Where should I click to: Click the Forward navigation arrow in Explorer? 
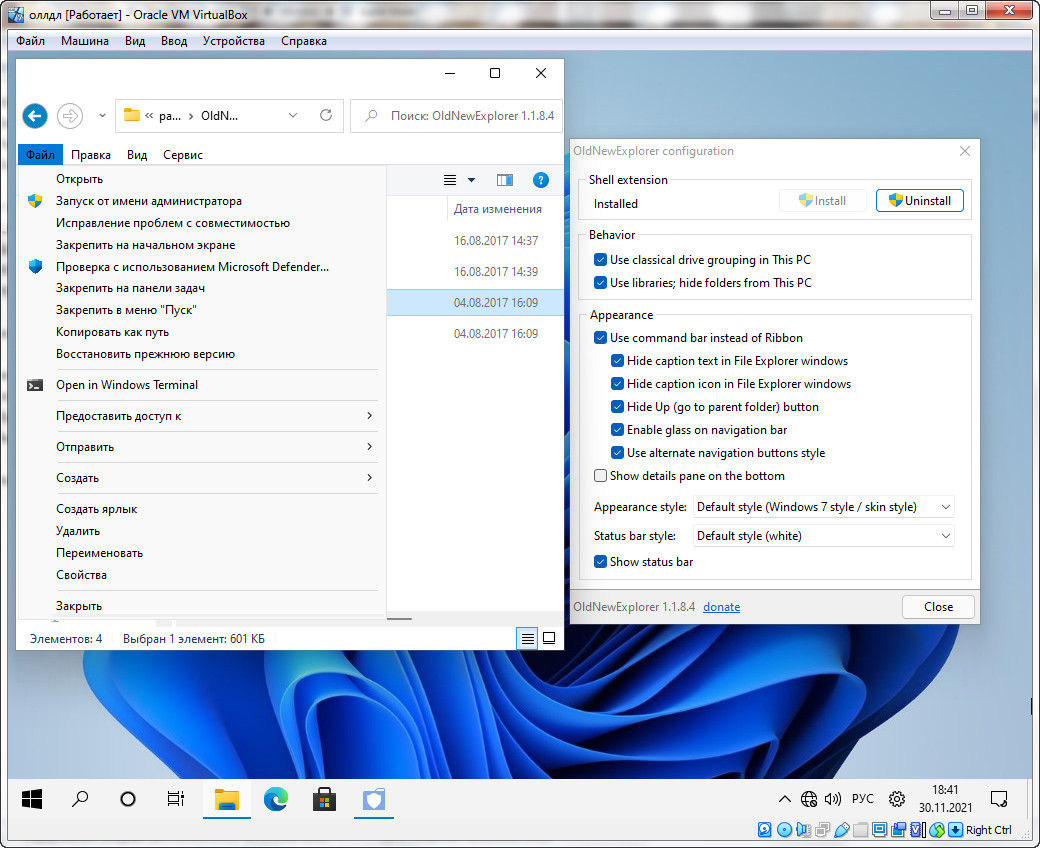tap(70, 116)
